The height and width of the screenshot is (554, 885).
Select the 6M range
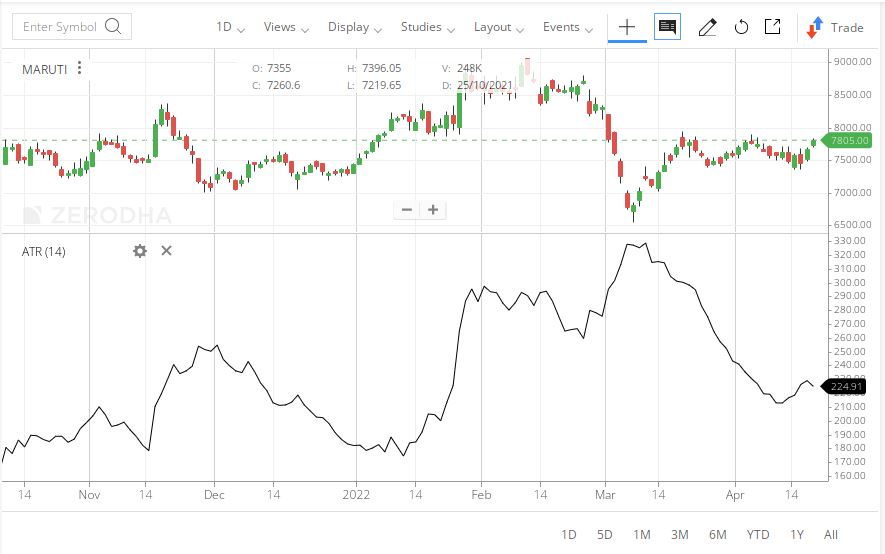pos(717,534)
